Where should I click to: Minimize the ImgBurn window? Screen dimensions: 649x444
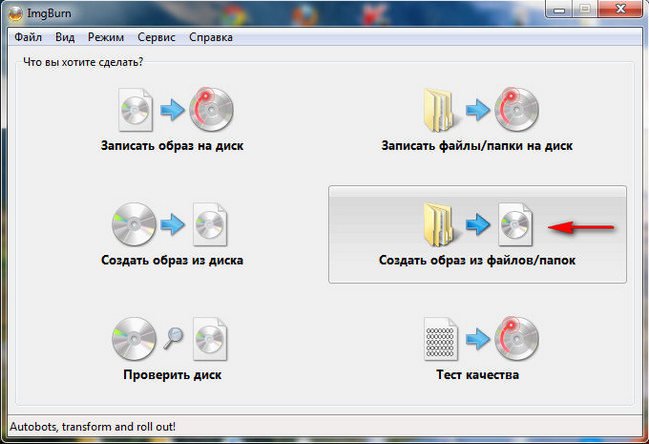coord(559,10)
